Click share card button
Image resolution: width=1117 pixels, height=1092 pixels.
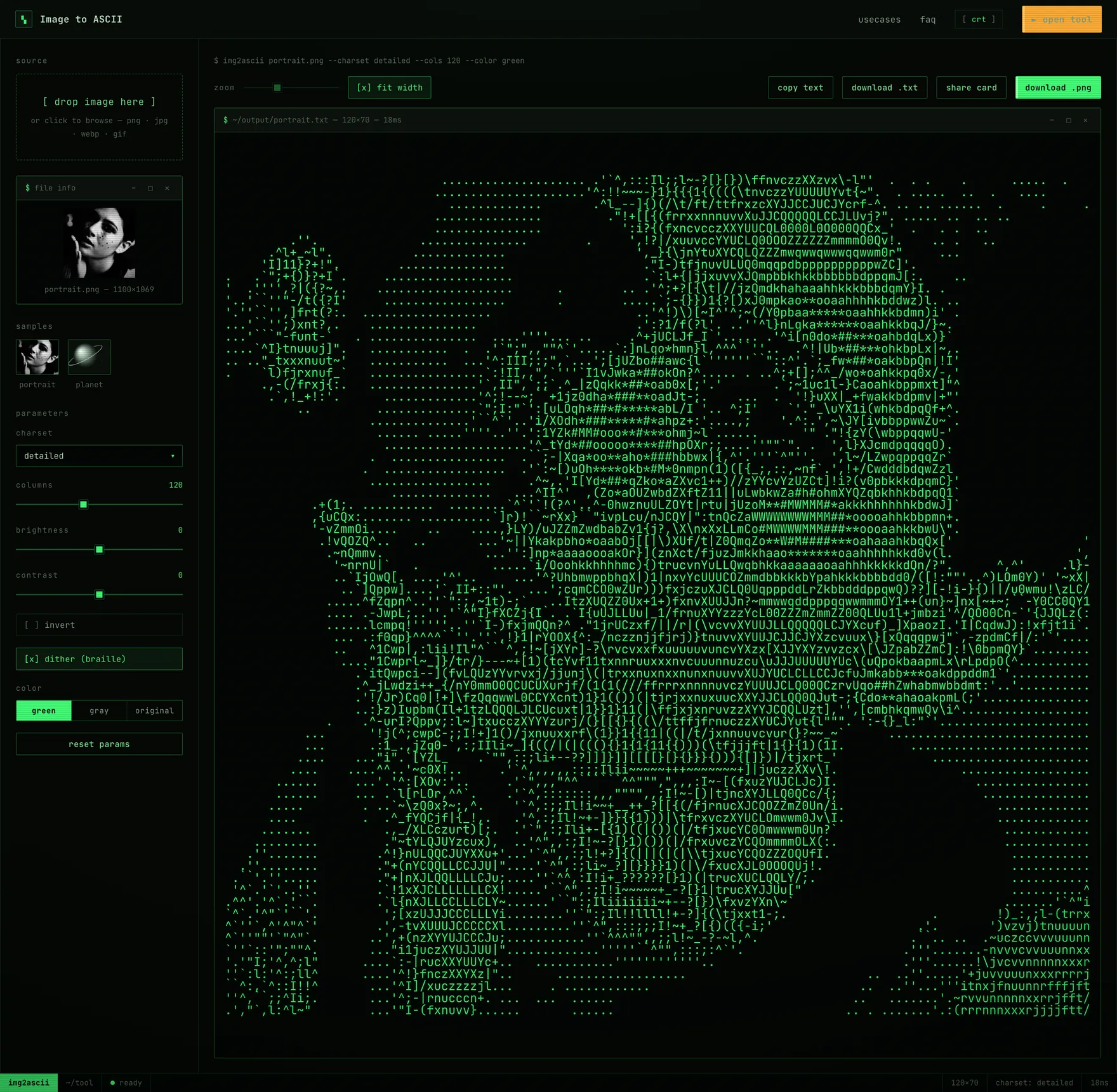(971, 88)
